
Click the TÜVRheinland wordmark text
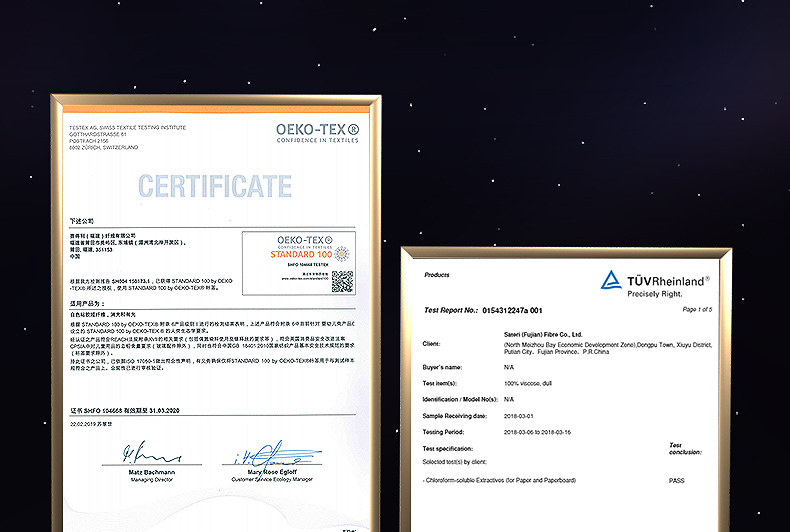pos(668,281)
